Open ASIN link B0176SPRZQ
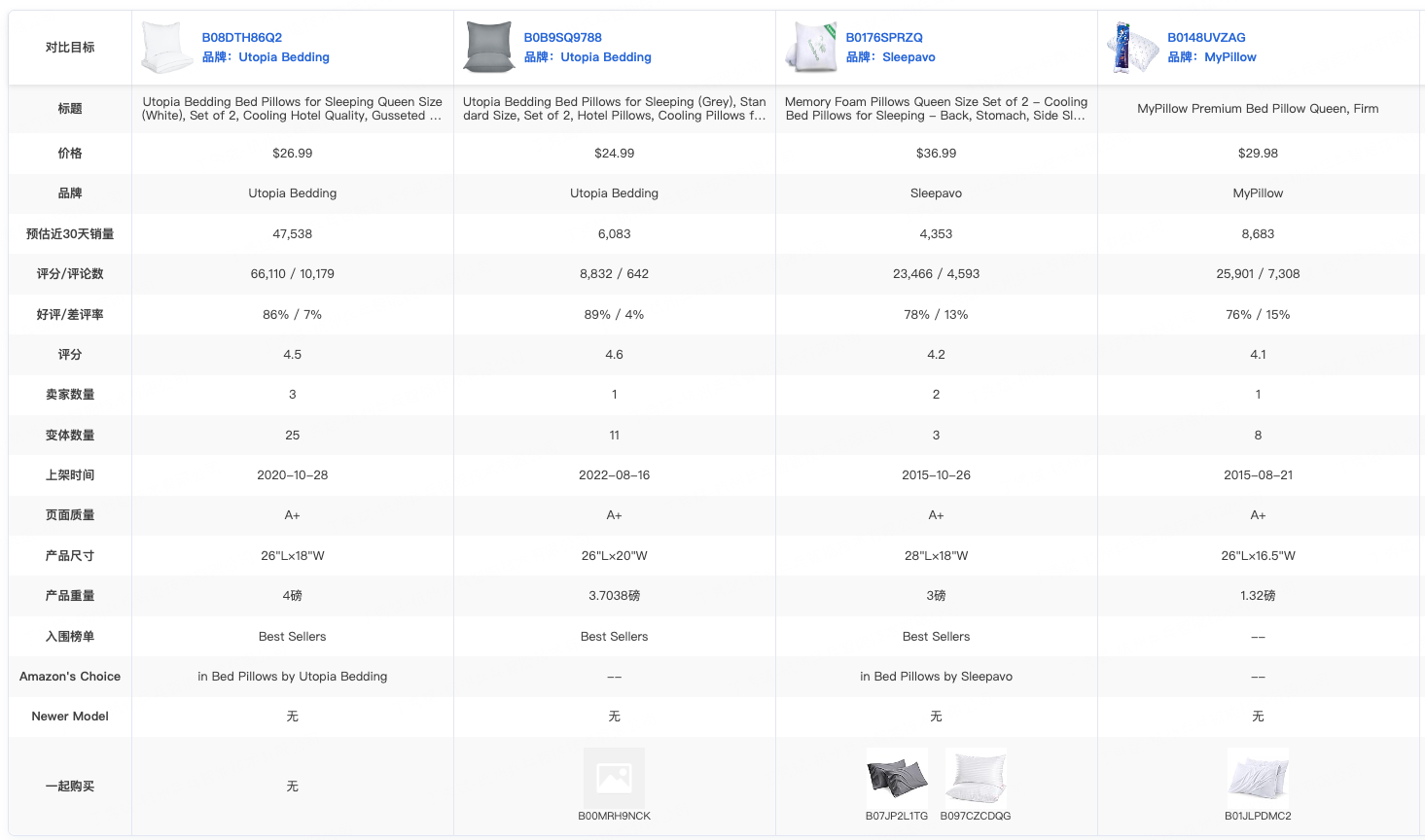Image resolution: width=1425 pixels, height=840 pixels. [x=884, y=37]
